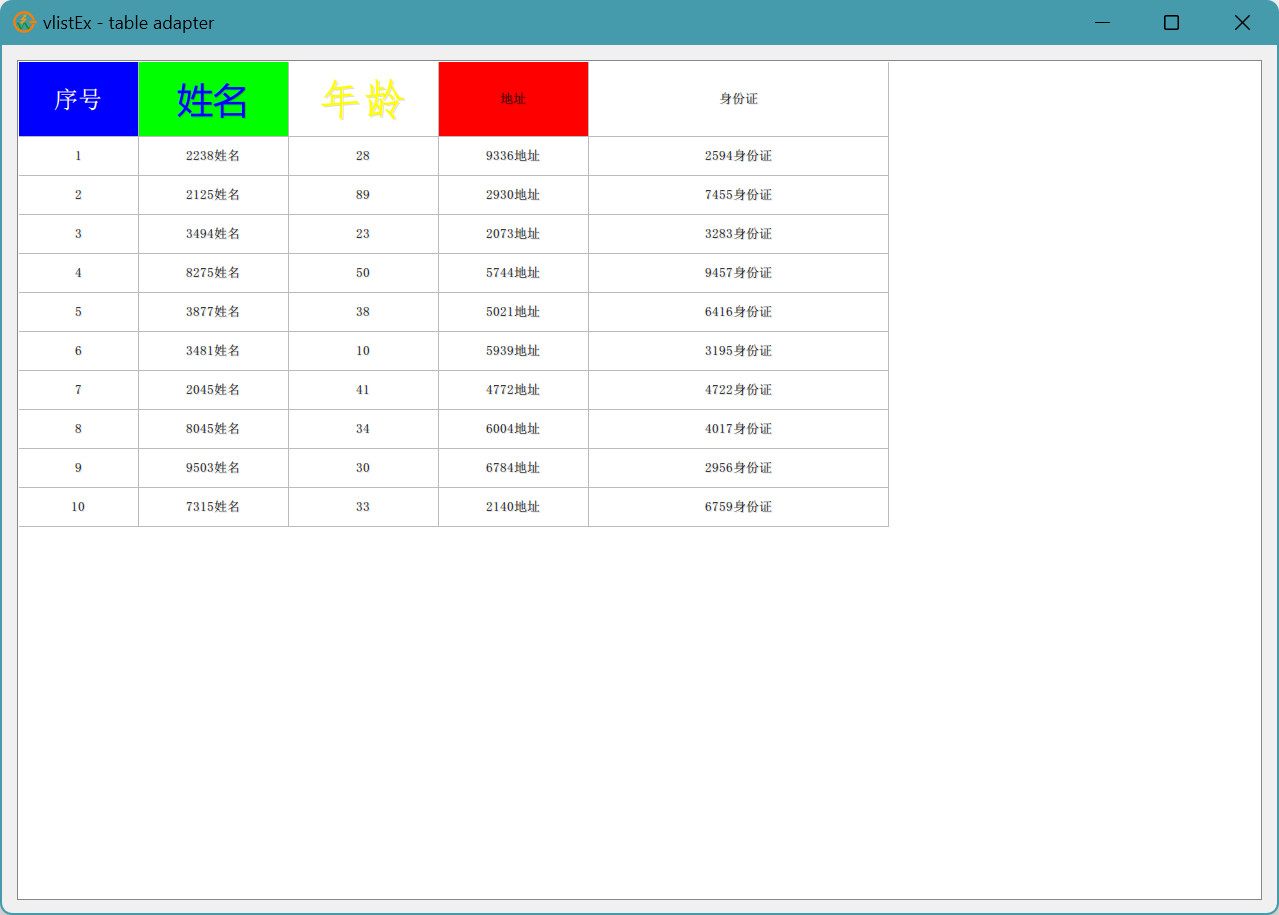Click age value 23

[363, 234]
